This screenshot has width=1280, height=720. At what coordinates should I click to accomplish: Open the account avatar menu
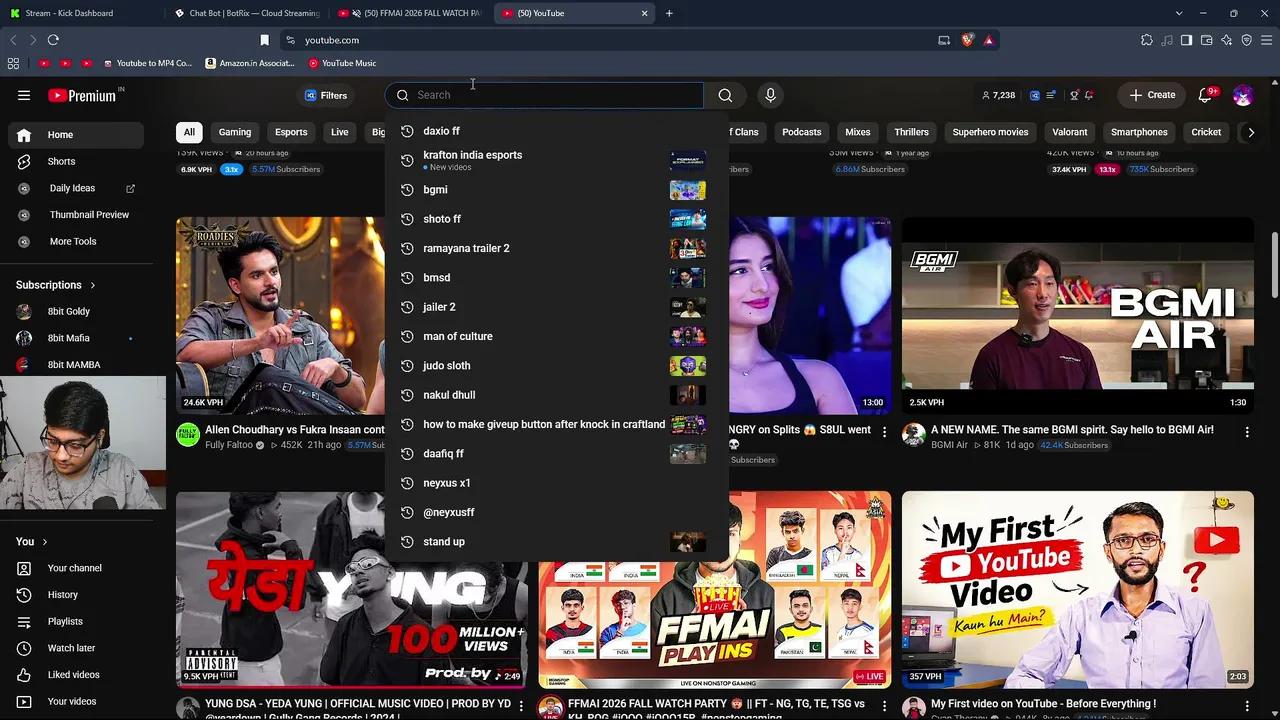click(x=1243, y=95)
